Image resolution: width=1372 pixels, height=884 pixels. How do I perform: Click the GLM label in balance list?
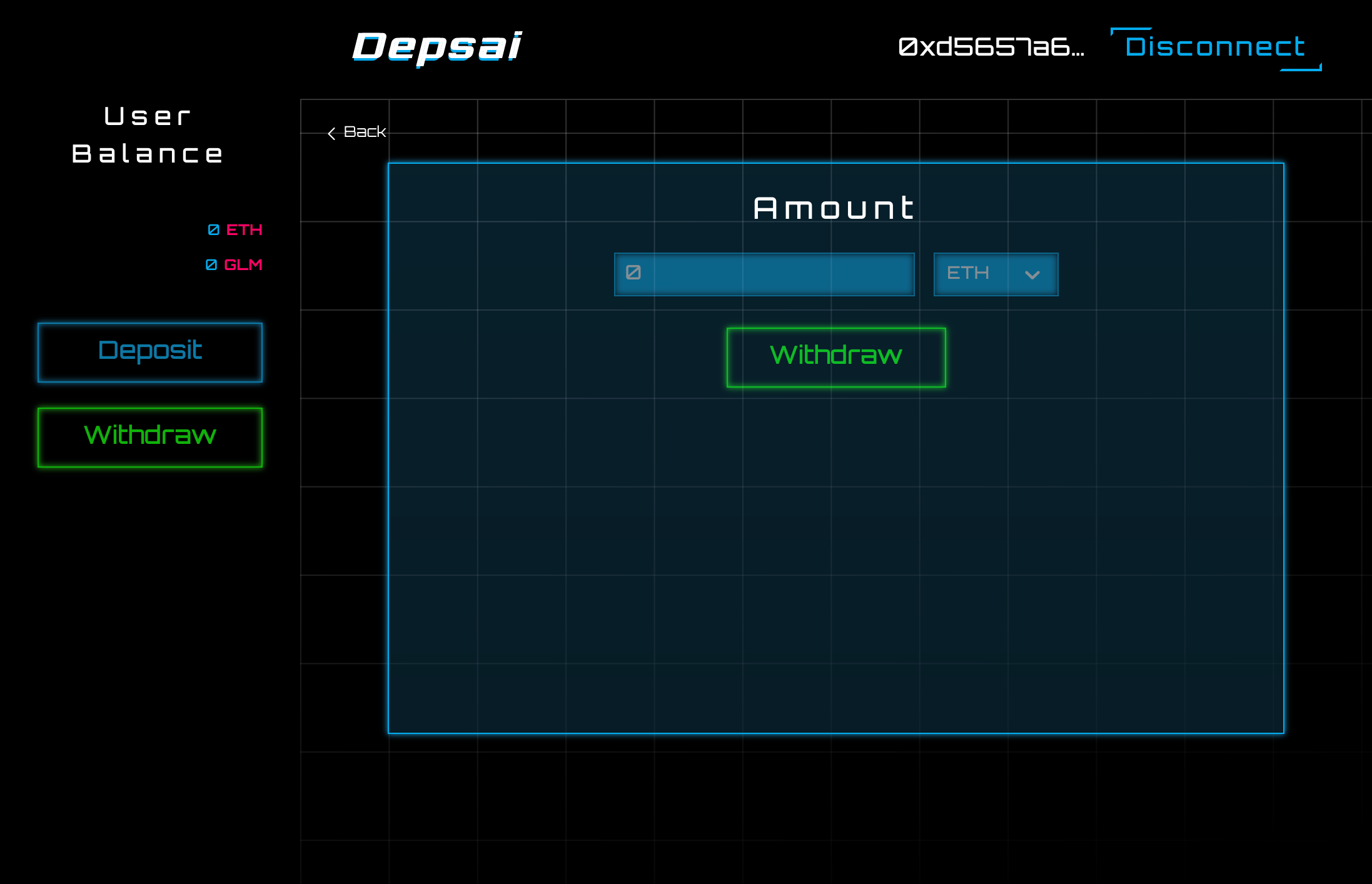tap(243, 264)
